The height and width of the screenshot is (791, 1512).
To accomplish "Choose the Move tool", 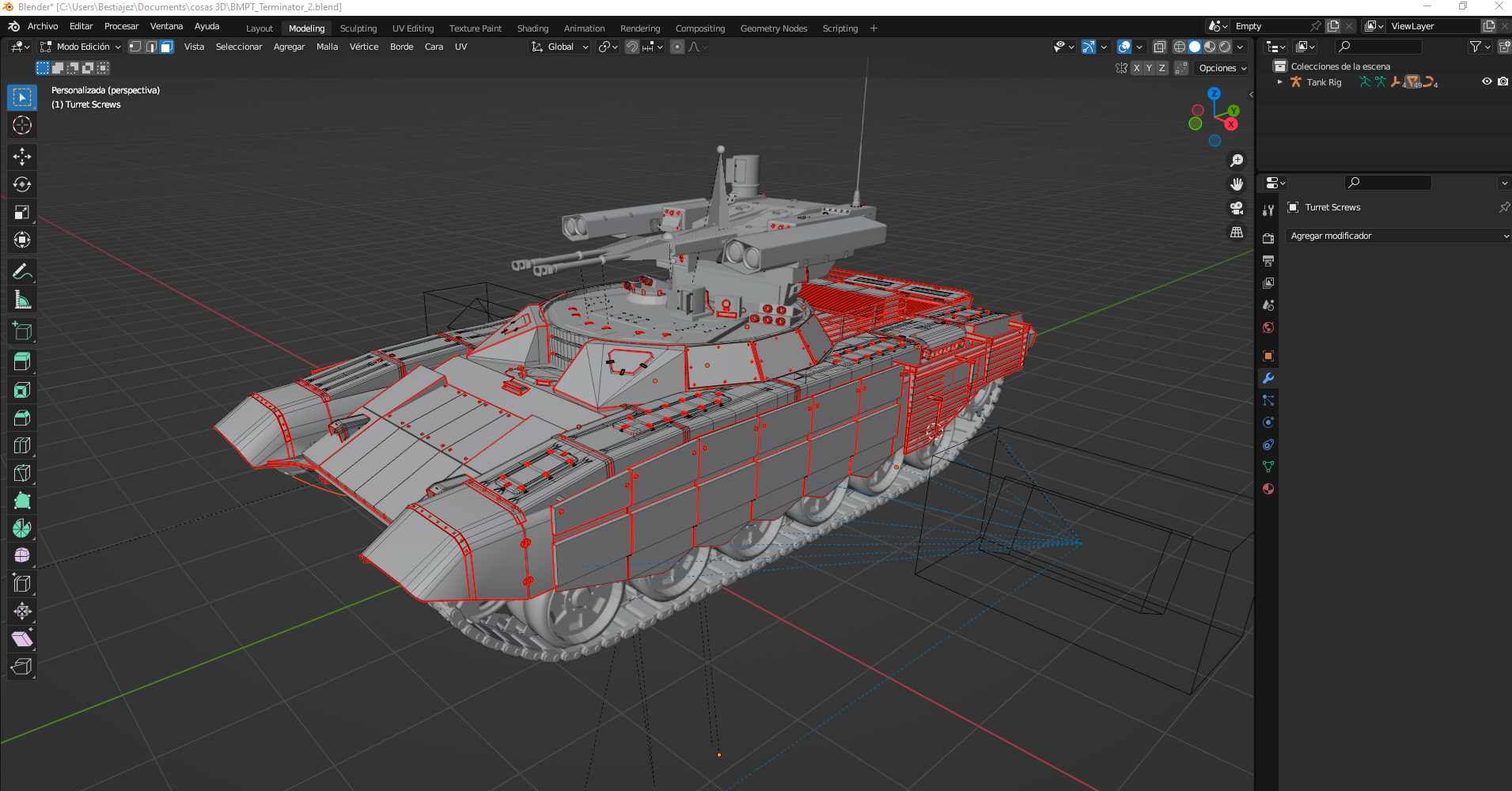I will [x=22, y=157].
